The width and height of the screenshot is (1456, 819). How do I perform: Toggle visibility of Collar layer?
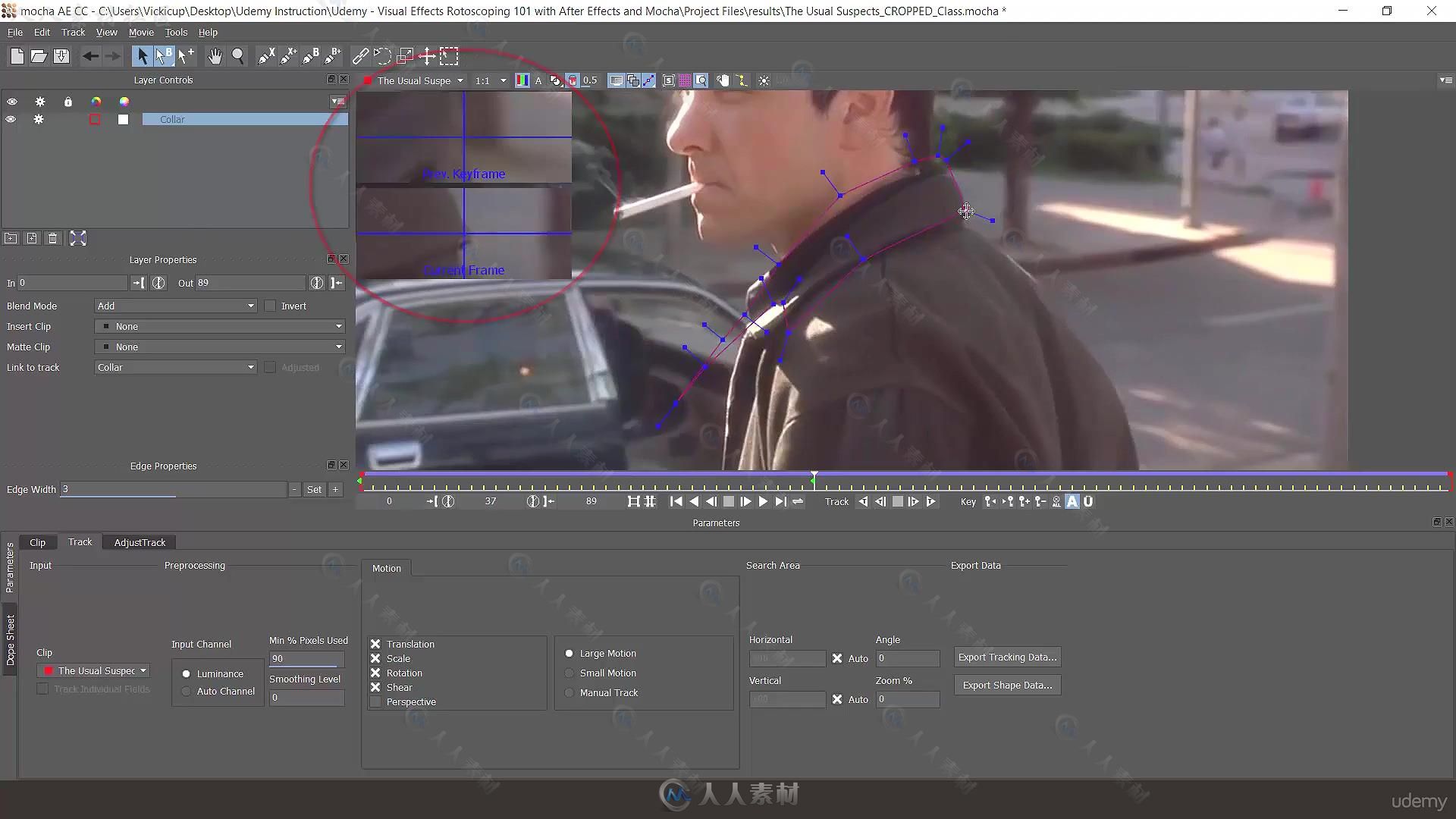pyautogui.click(x=11, y=119)
